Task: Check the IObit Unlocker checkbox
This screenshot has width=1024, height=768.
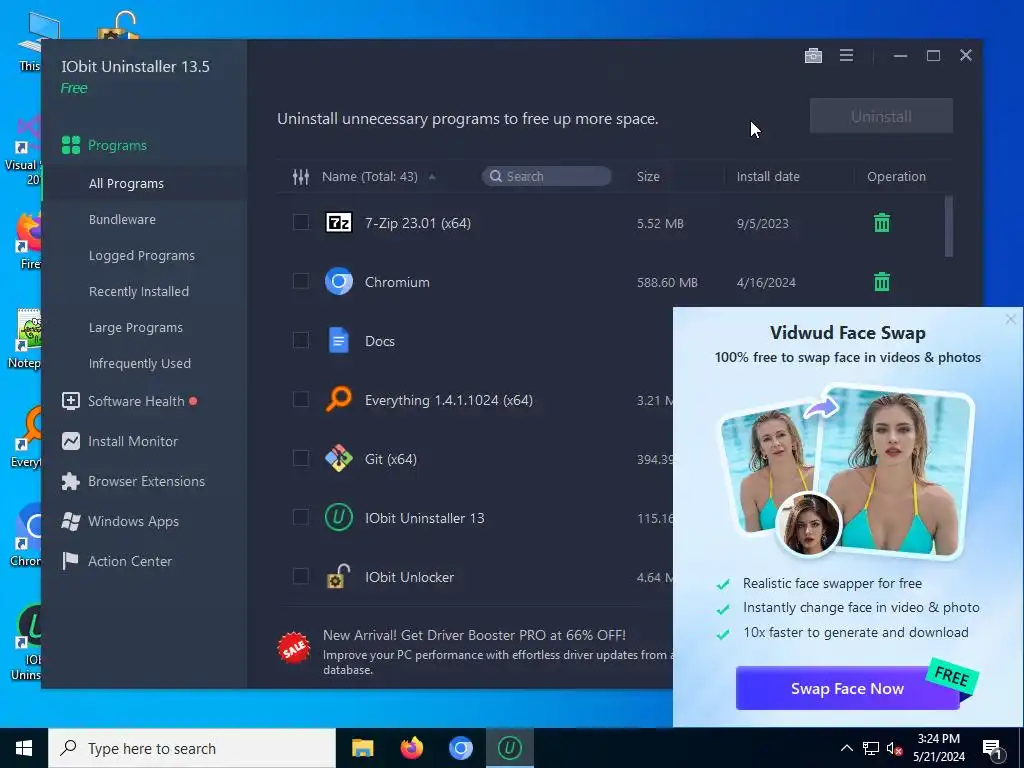Action: pyautogui.click(x=300, y=576)
